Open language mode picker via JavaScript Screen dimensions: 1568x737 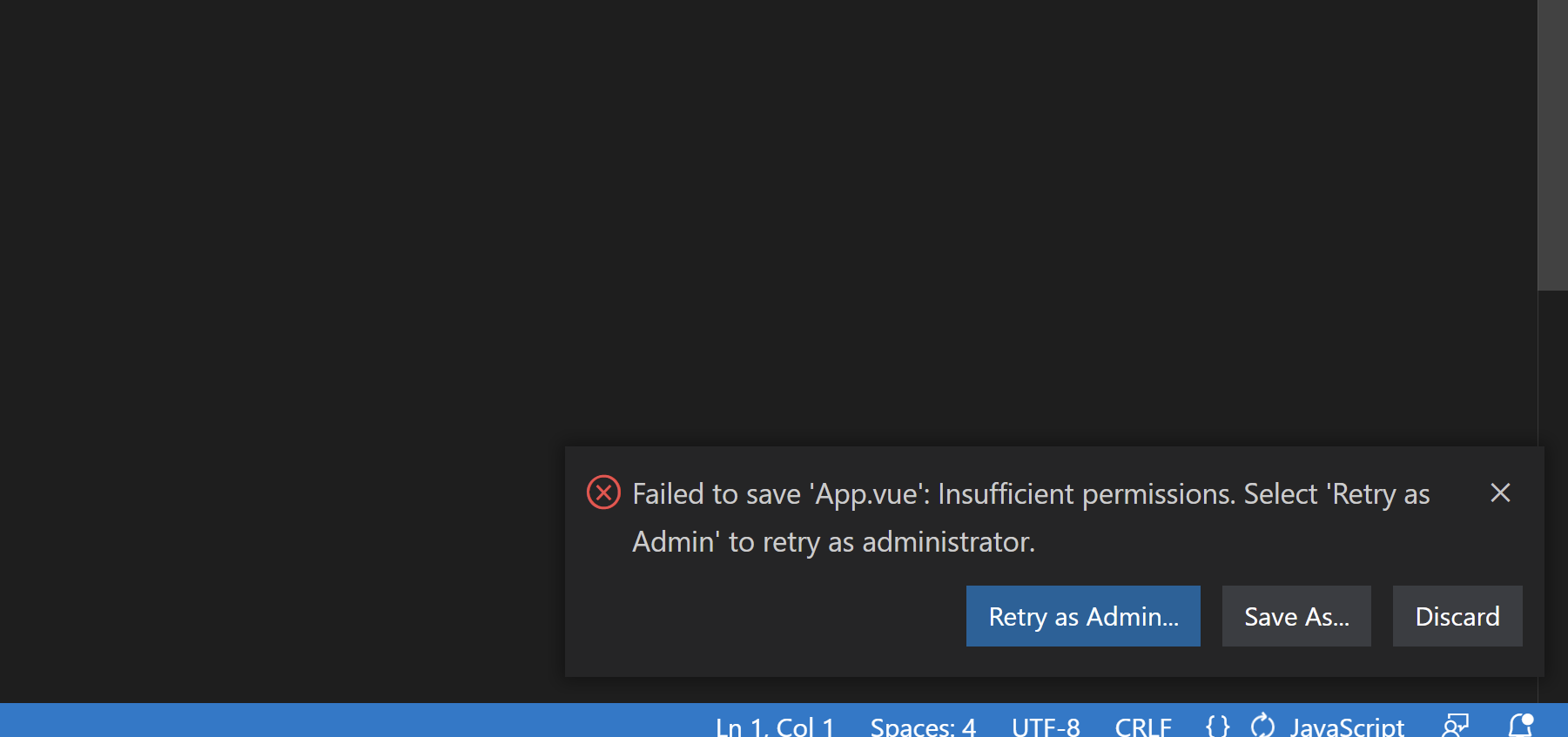point(1348,725)
